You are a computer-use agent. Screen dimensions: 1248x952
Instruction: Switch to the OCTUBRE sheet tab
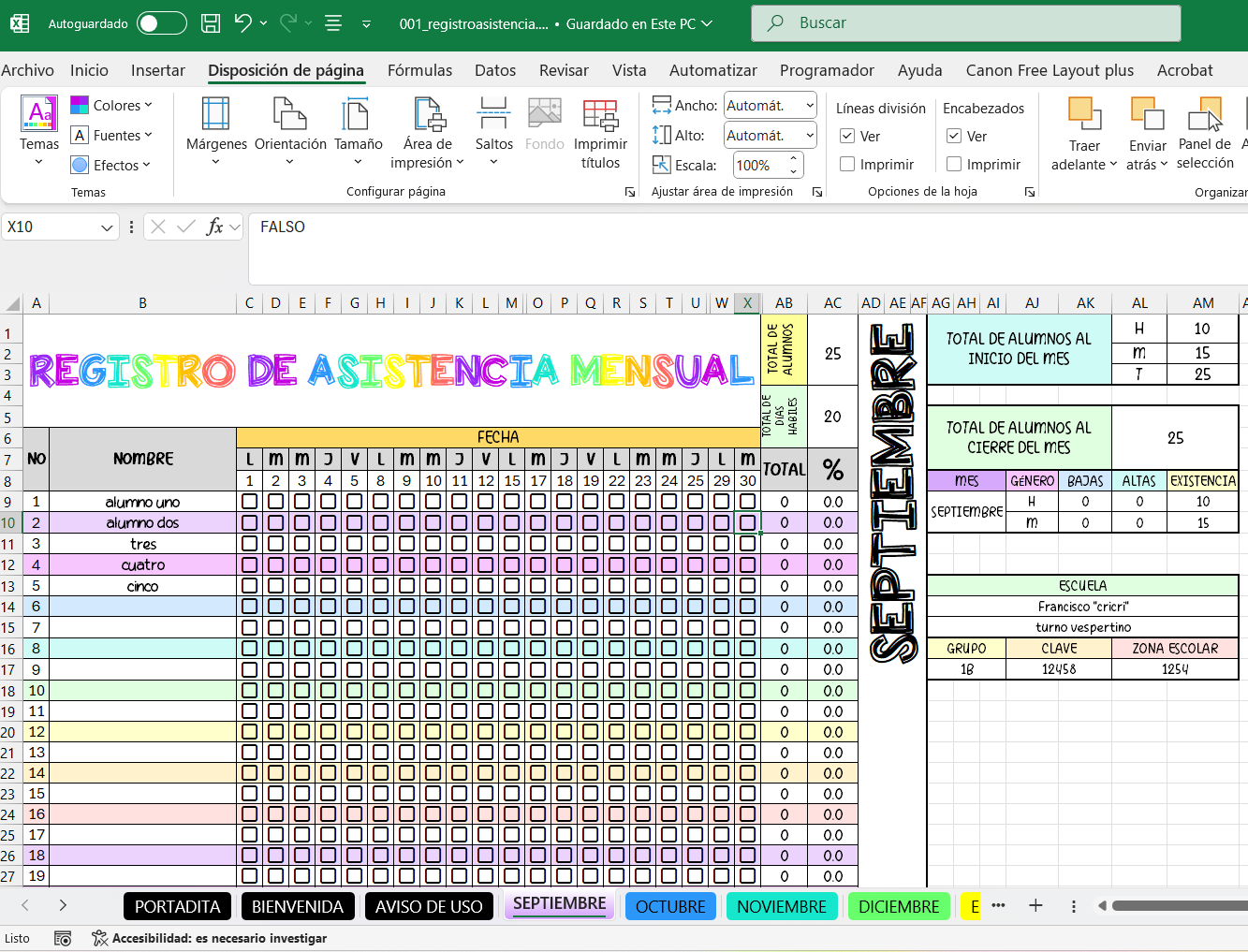coord(670,907)
